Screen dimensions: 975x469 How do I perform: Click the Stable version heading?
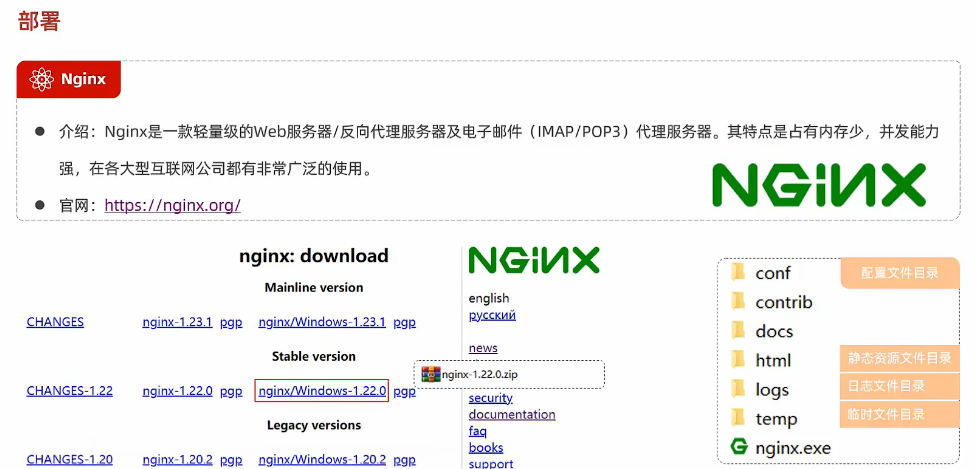pos(313,356)
